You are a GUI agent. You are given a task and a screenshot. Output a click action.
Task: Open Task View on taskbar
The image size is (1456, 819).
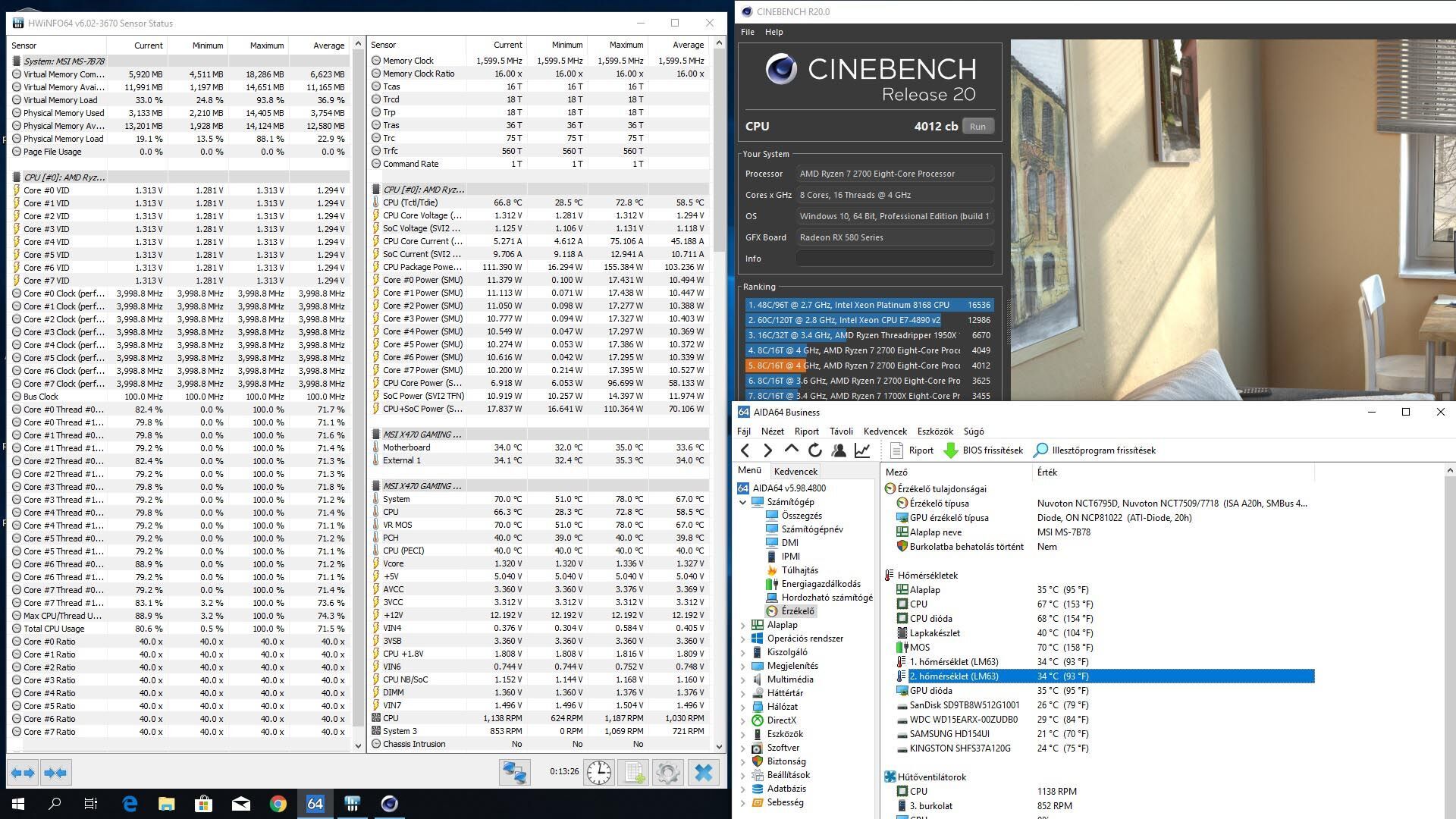click(91, 804)
